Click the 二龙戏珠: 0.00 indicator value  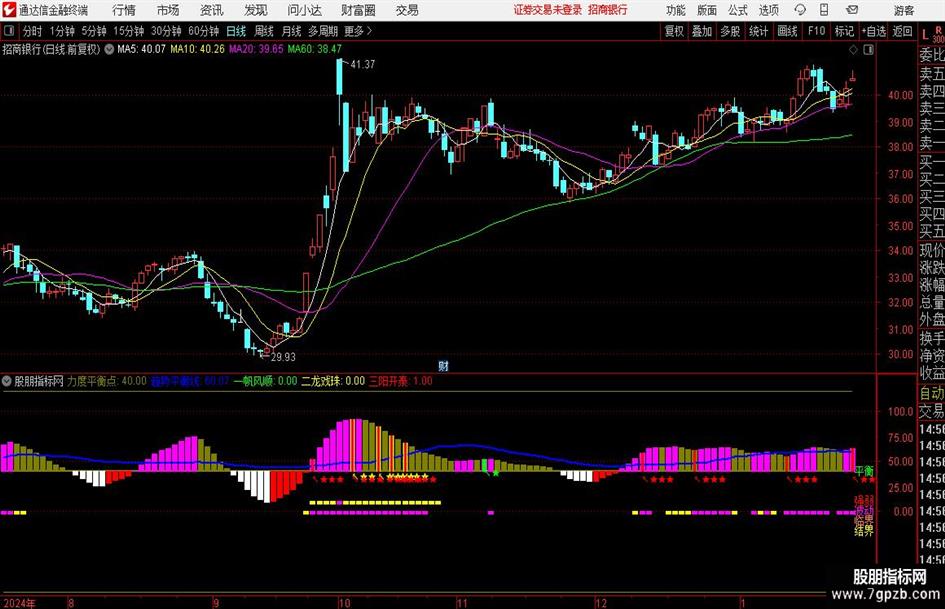(x=333, y=381)
